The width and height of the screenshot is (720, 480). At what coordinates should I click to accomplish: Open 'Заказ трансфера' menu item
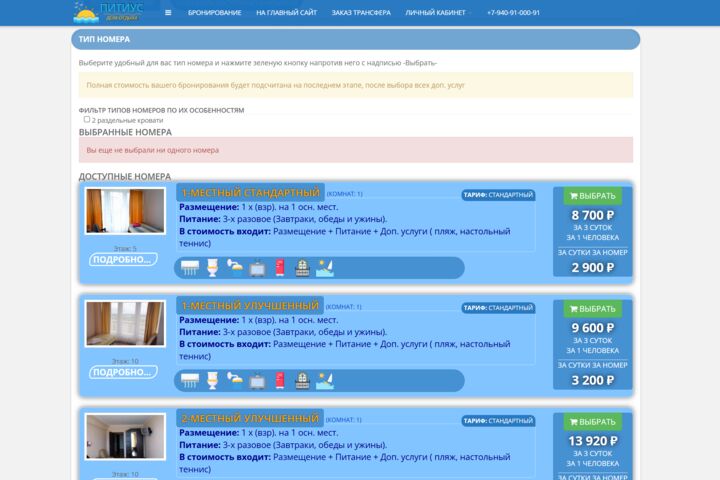pyautogui.click(x=361, y=13)
